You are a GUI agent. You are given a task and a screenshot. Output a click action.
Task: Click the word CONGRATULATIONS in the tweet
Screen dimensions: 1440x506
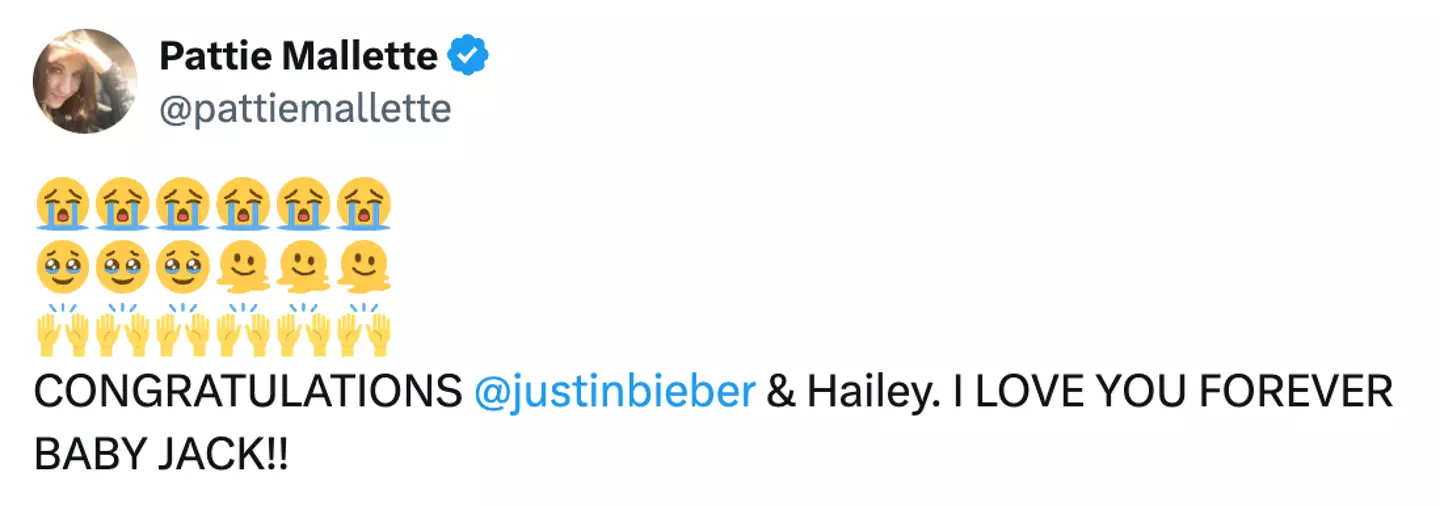tap(248, 392)
